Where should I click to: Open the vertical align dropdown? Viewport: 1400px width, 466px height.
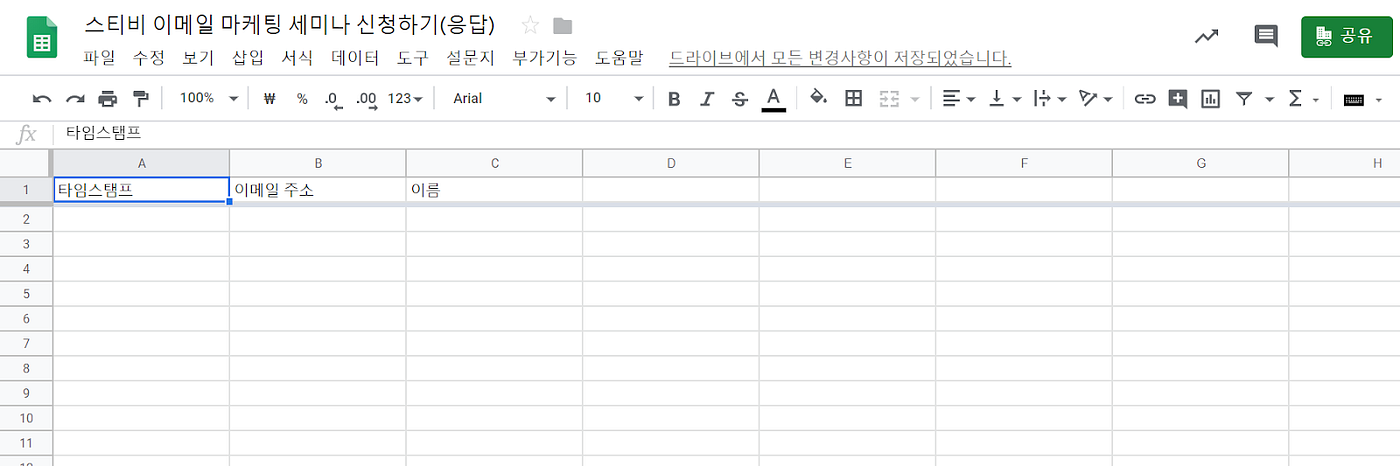pos(1004,98)
